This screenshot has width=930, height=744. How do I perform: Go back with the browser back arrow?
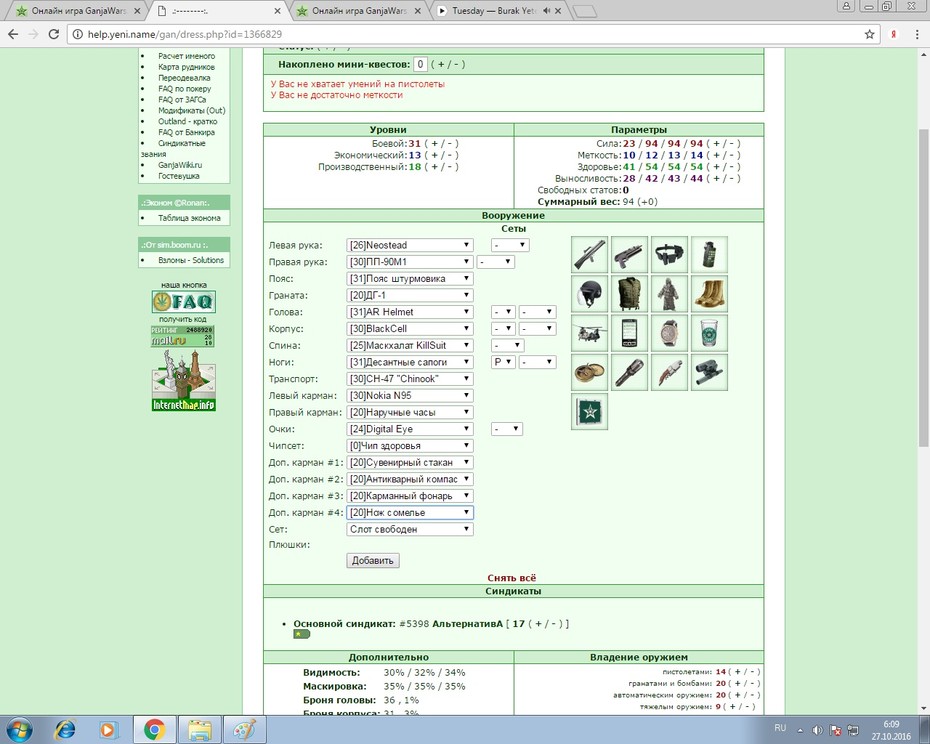click(x=13, y=34)
